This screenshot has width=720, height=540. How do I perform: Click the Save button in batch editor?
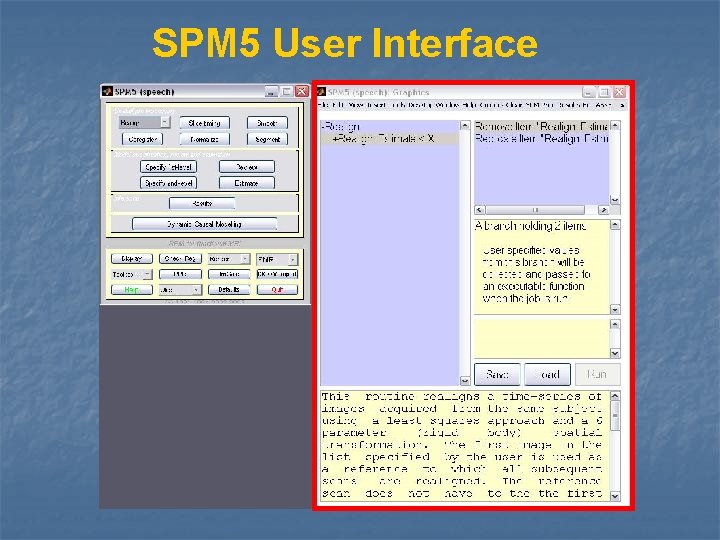pyautogui.click(x=497, y=374)
